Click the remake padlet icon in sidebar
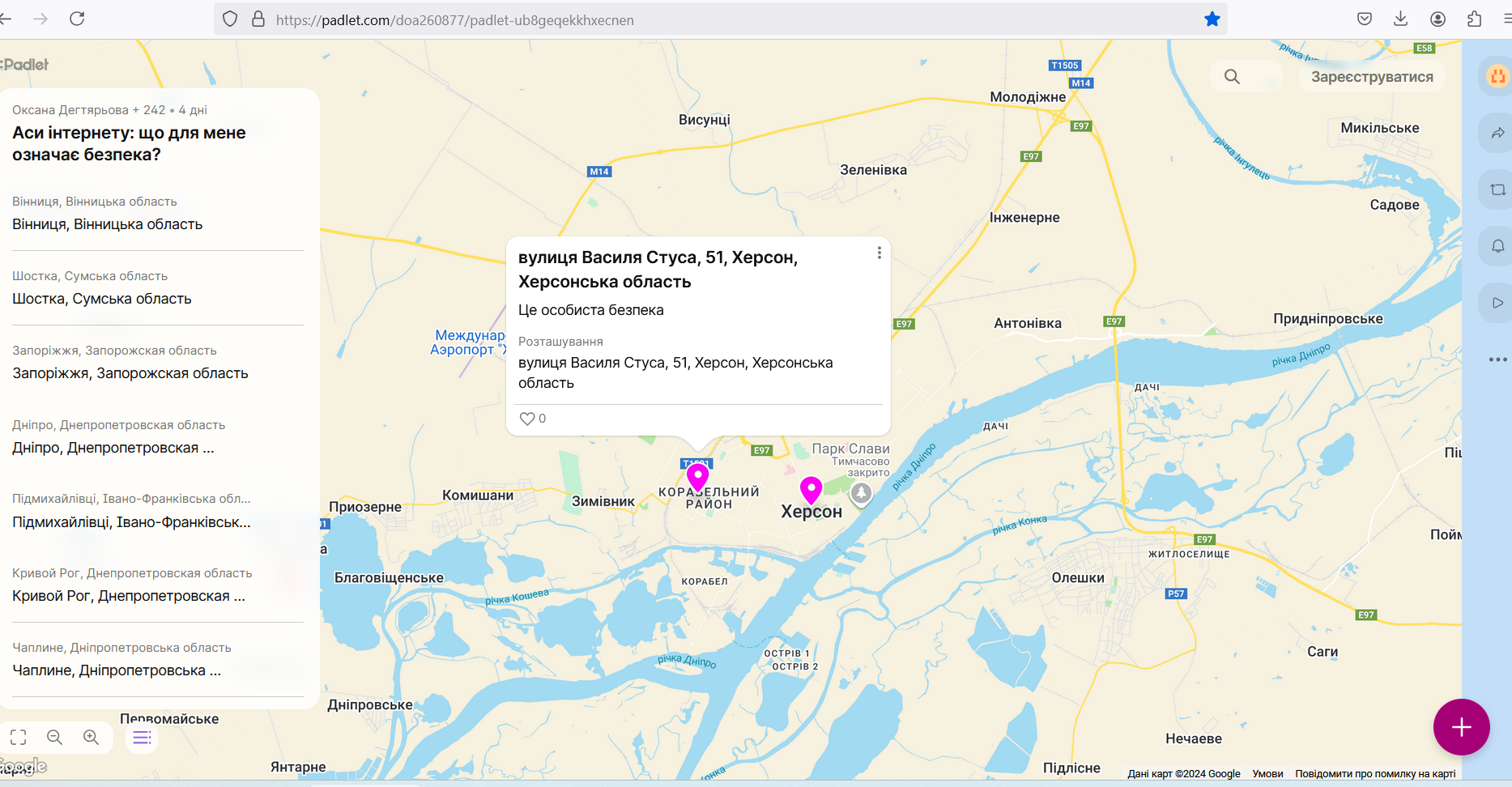 [x=1497, y=189]
